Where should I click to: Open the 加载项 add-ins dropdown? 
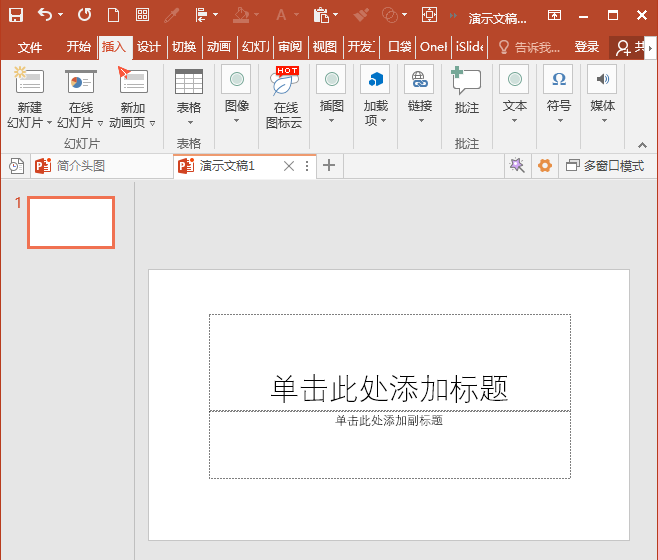[376, 96]
